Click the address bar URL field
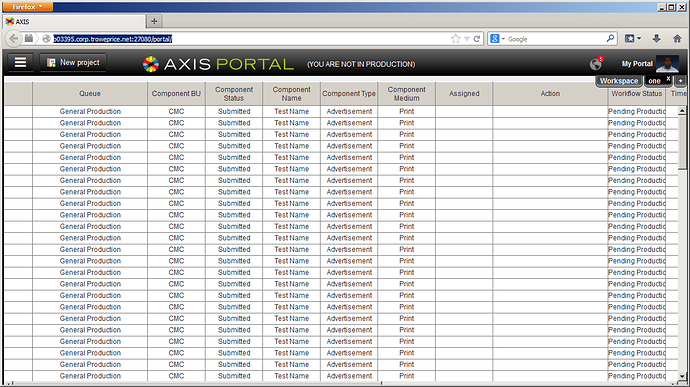This screenshot has width=690, height=387. coord(251,39)
